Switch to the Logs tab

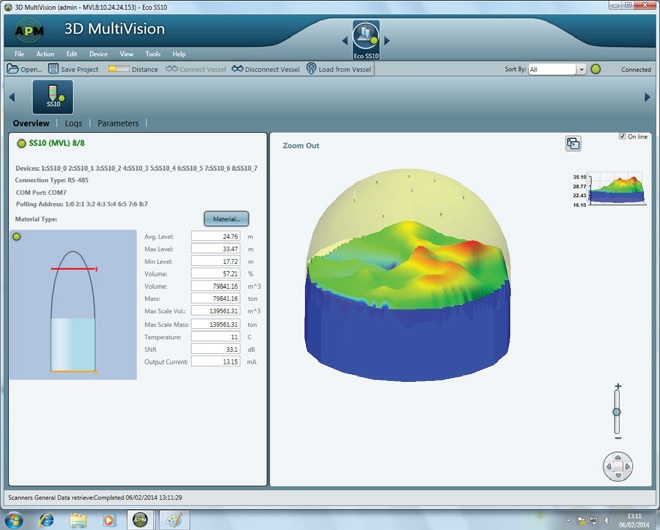tap(73, 123)
